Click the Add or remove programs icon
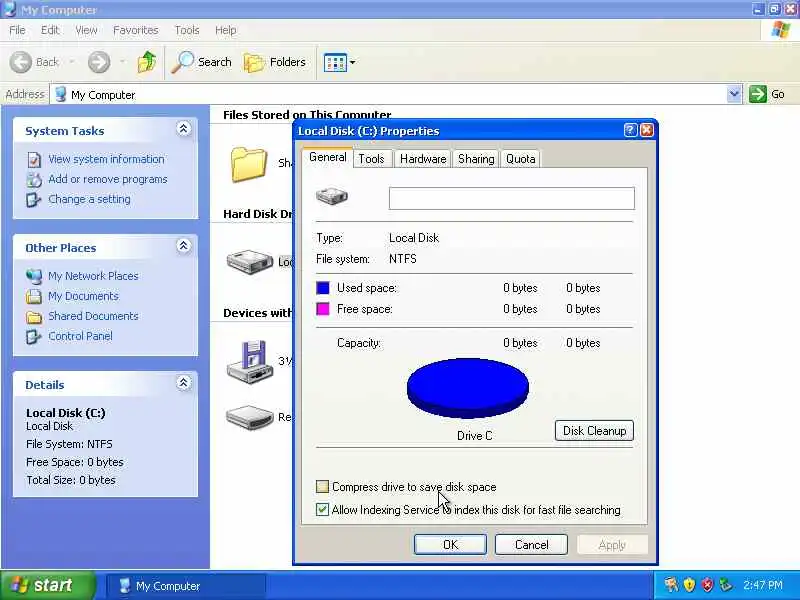800x600 pixels. click(x=34, y=180)
